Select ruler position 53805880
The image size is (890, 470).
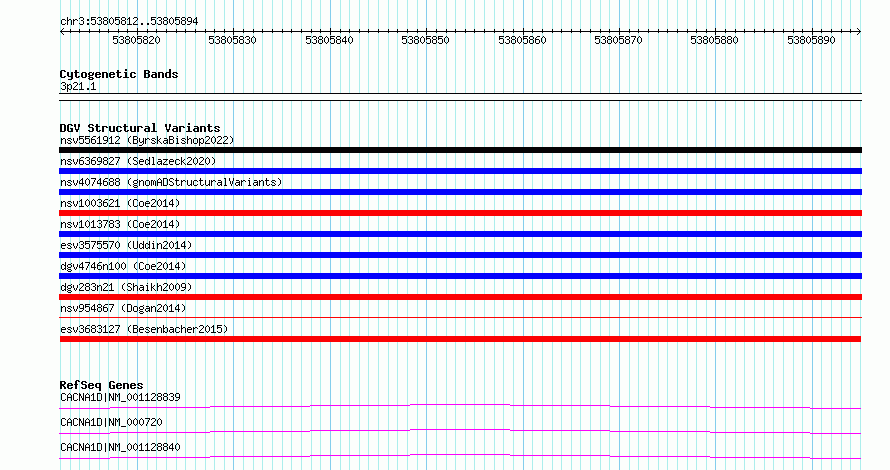[714, 40]
